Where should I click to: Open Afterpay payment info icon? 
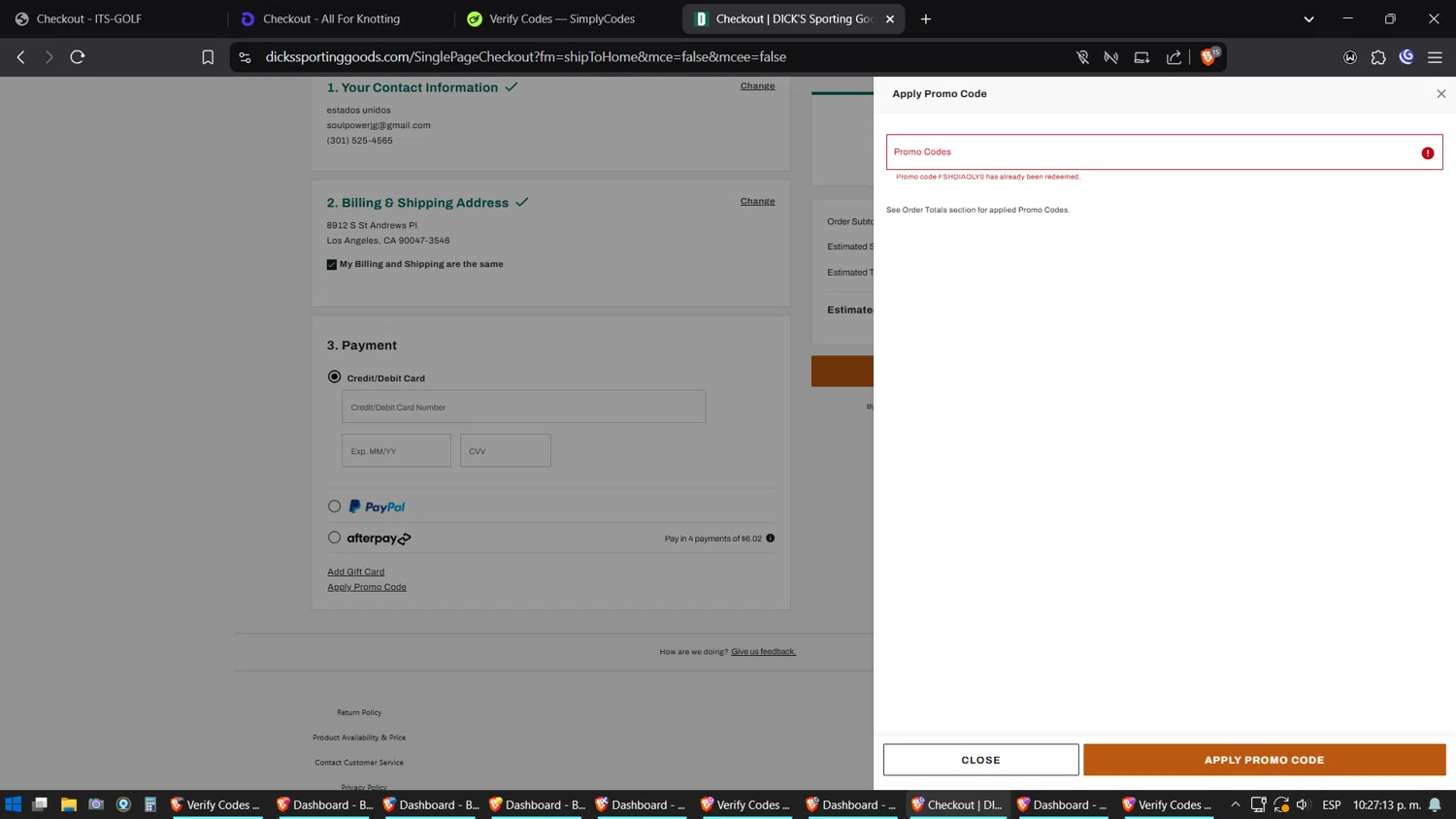tap(771, 538)
